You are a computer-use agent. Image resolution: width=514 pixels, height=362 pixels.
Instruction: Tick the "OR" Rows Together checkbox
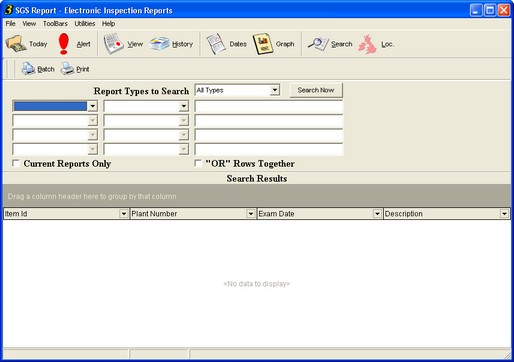pos(198,163)
